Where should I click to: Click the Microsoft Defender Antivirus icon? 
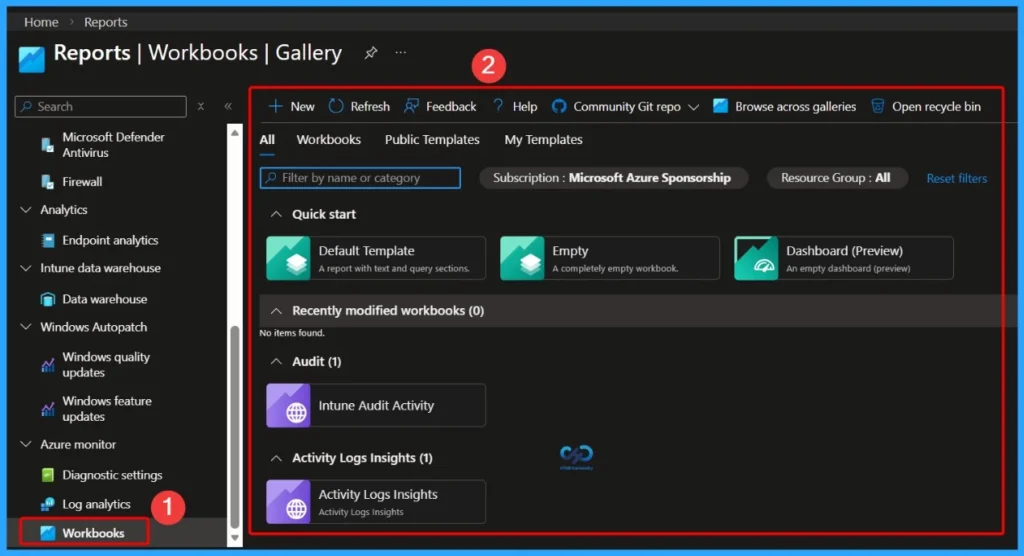(x=48, y=145)
